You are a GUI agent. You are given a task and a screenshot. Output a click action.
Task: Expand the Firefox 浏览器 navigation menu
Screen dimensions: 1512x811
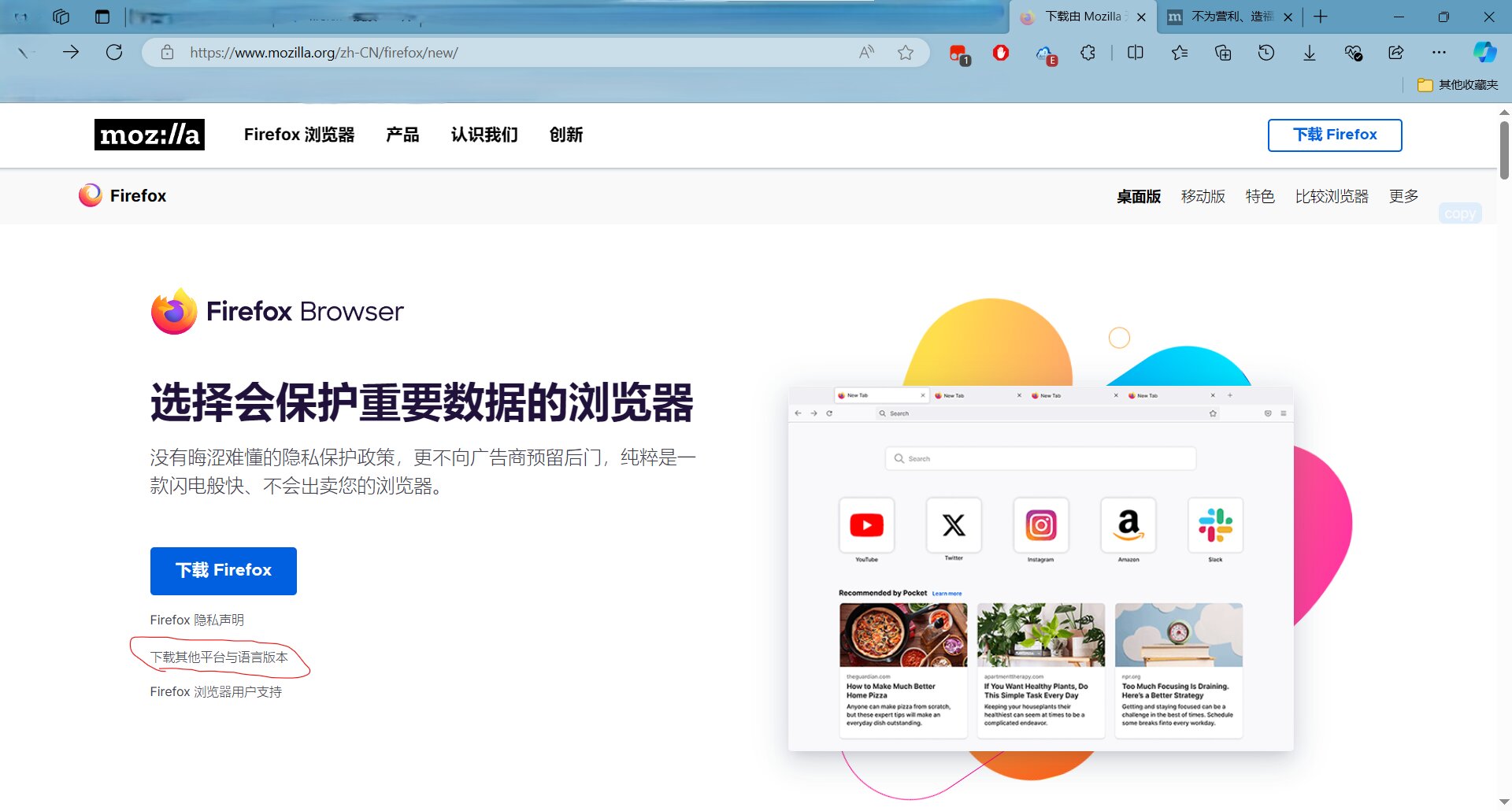coord(299,135)
